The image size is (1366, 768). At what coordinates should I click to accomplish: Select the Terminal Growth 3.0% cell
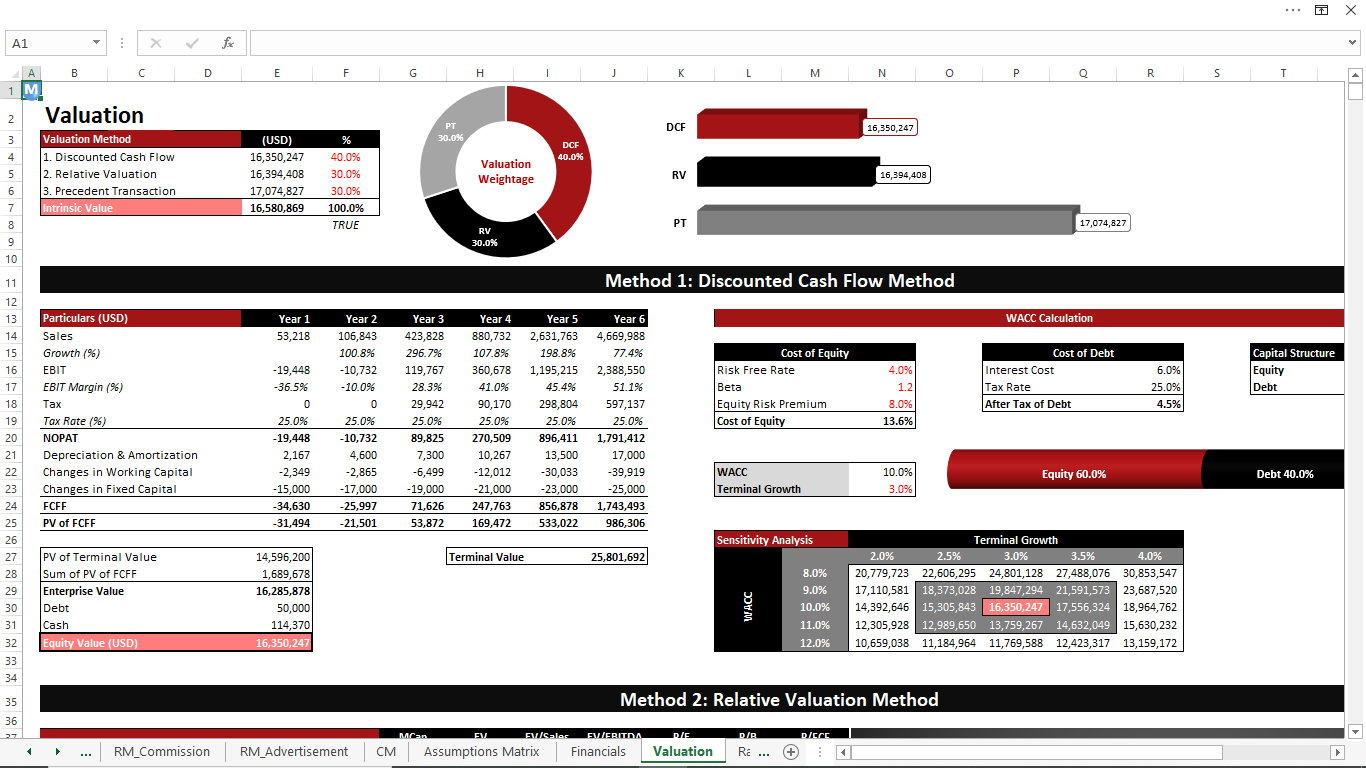[882, 489]
